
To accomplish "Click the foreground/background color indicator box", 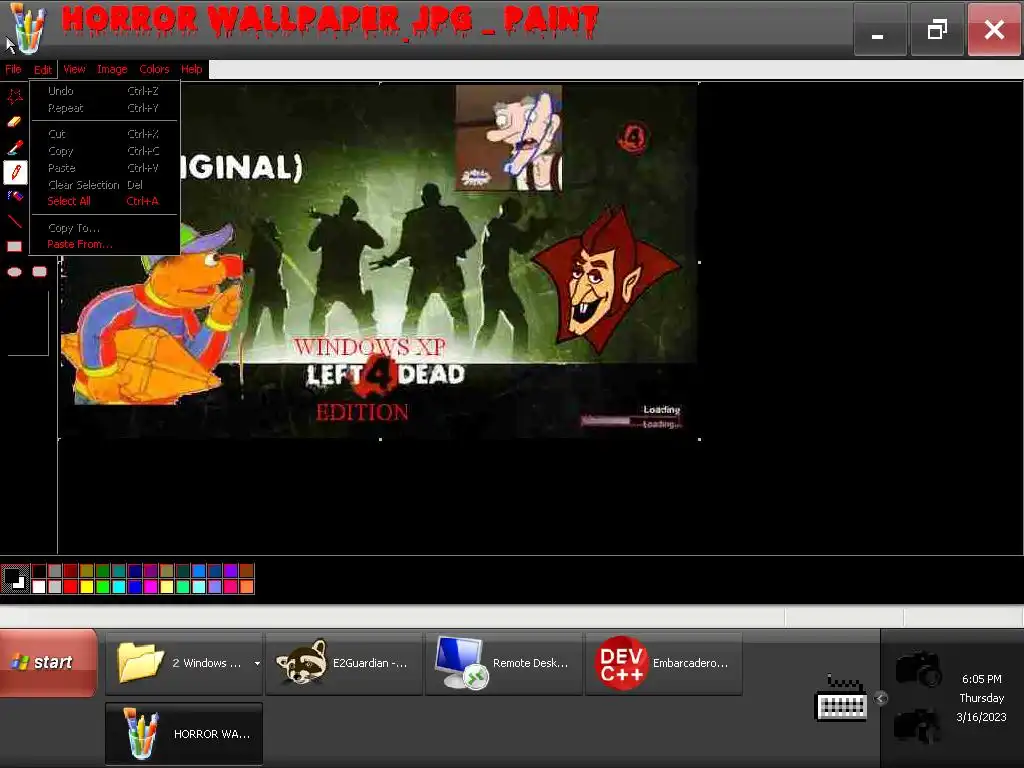I will pyautogui.click(x=15, y=579).
